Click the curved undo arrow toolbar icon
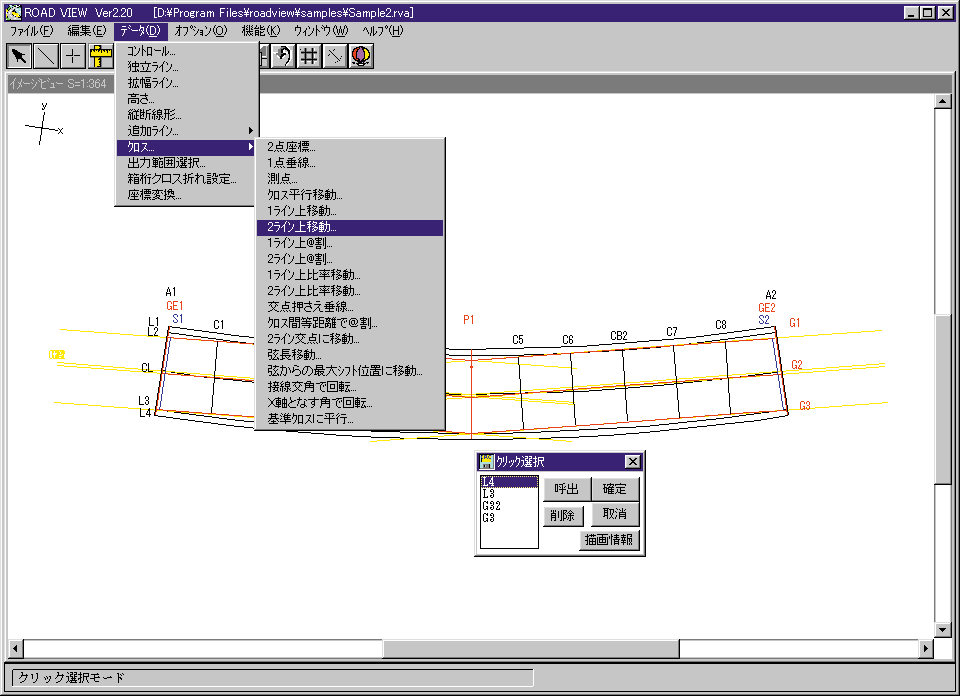 282,56
